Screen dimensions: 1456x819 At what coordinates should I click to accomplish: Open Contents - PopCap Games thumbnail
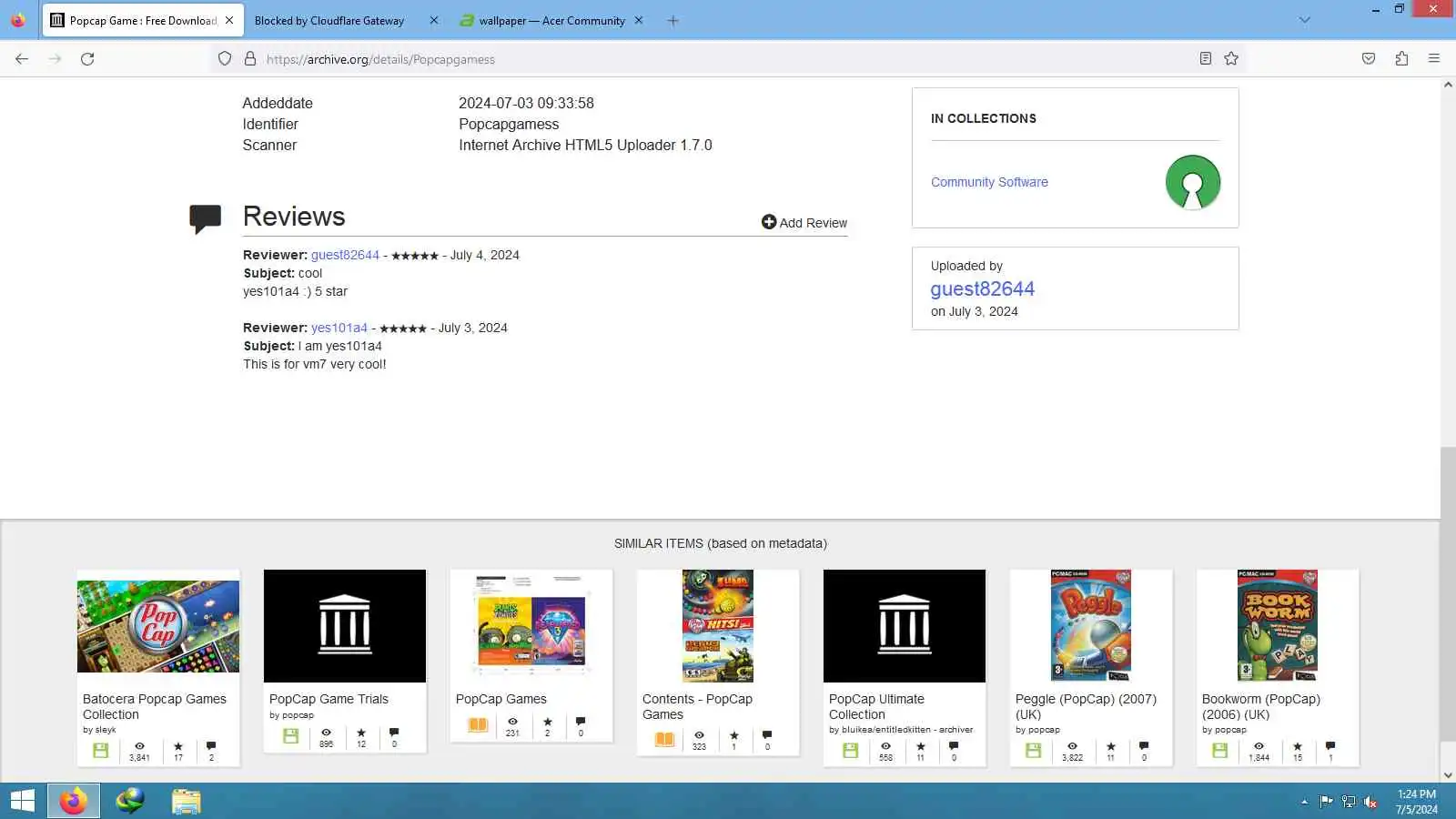coord(718,626)
